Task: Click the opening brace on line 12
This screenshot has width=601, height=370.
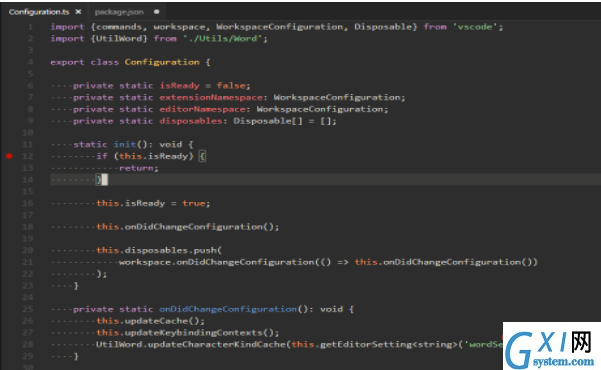Action: [x=202, y=156]
